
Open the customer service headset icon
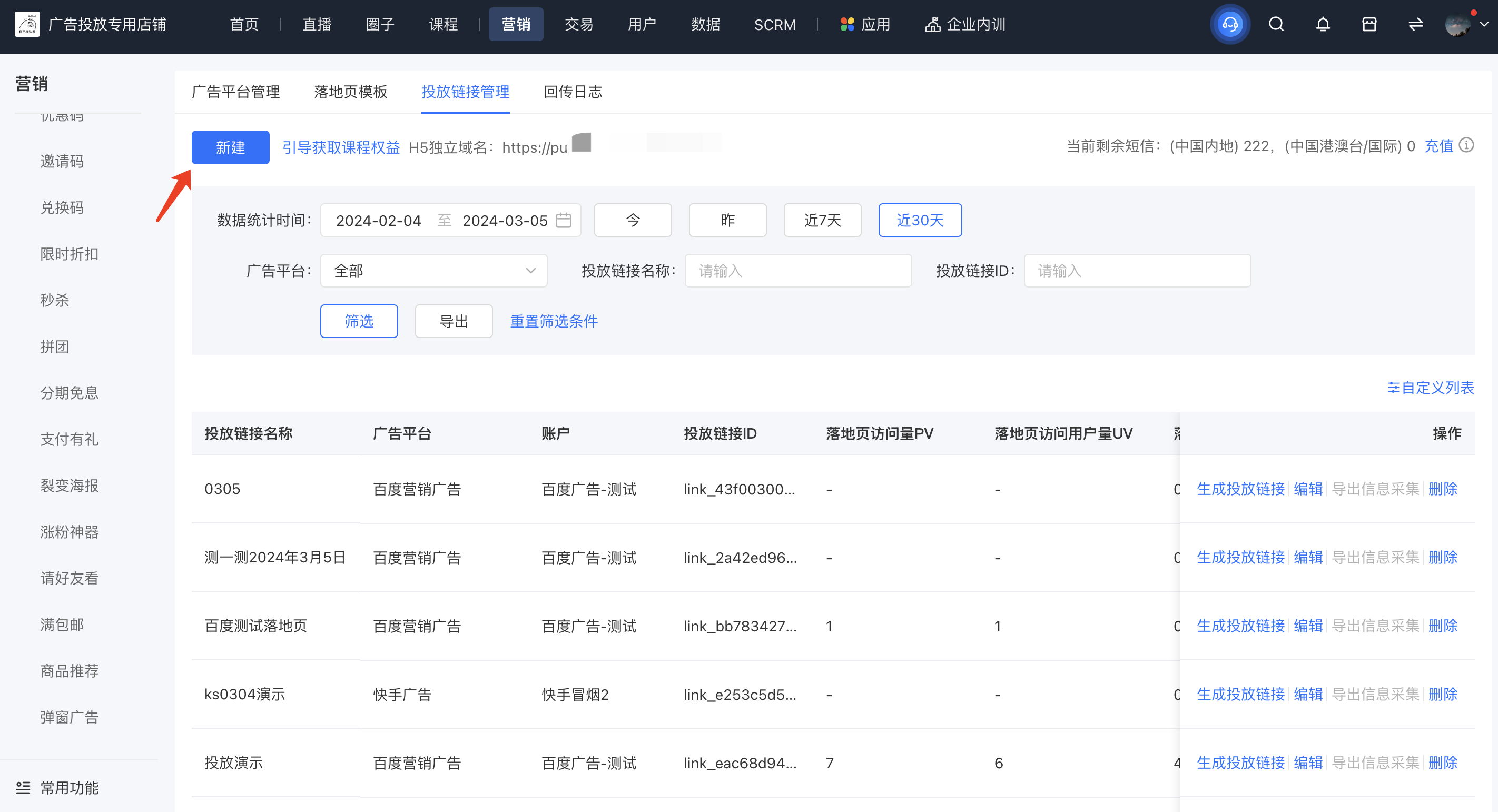[1229, 24]
